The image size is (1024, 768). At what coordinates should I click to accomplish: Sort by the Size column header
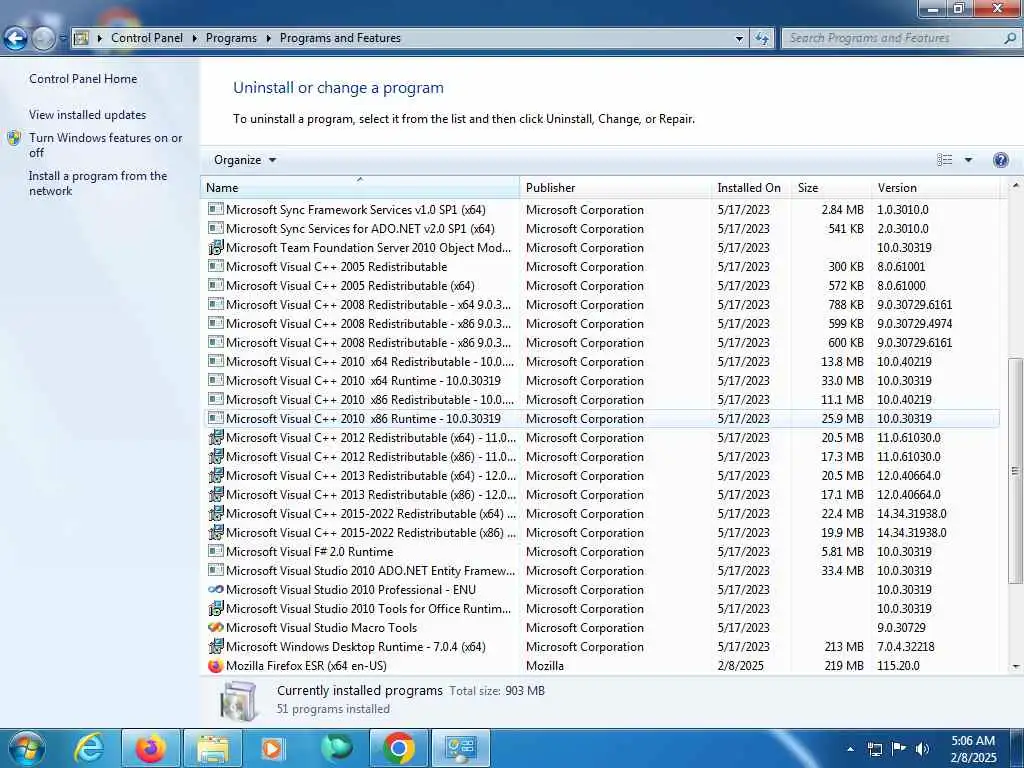[x=831, y=187]
